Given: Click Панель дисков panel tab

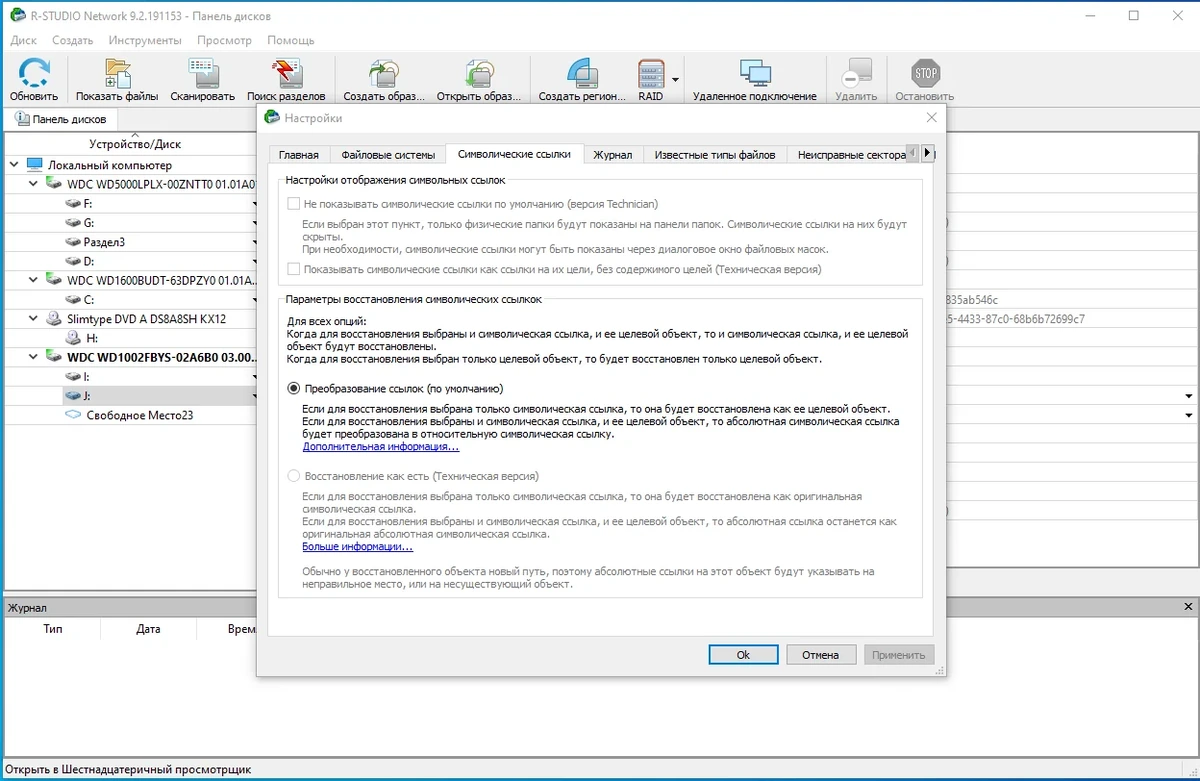Looking at the screenshot, I should click(60, 119).
